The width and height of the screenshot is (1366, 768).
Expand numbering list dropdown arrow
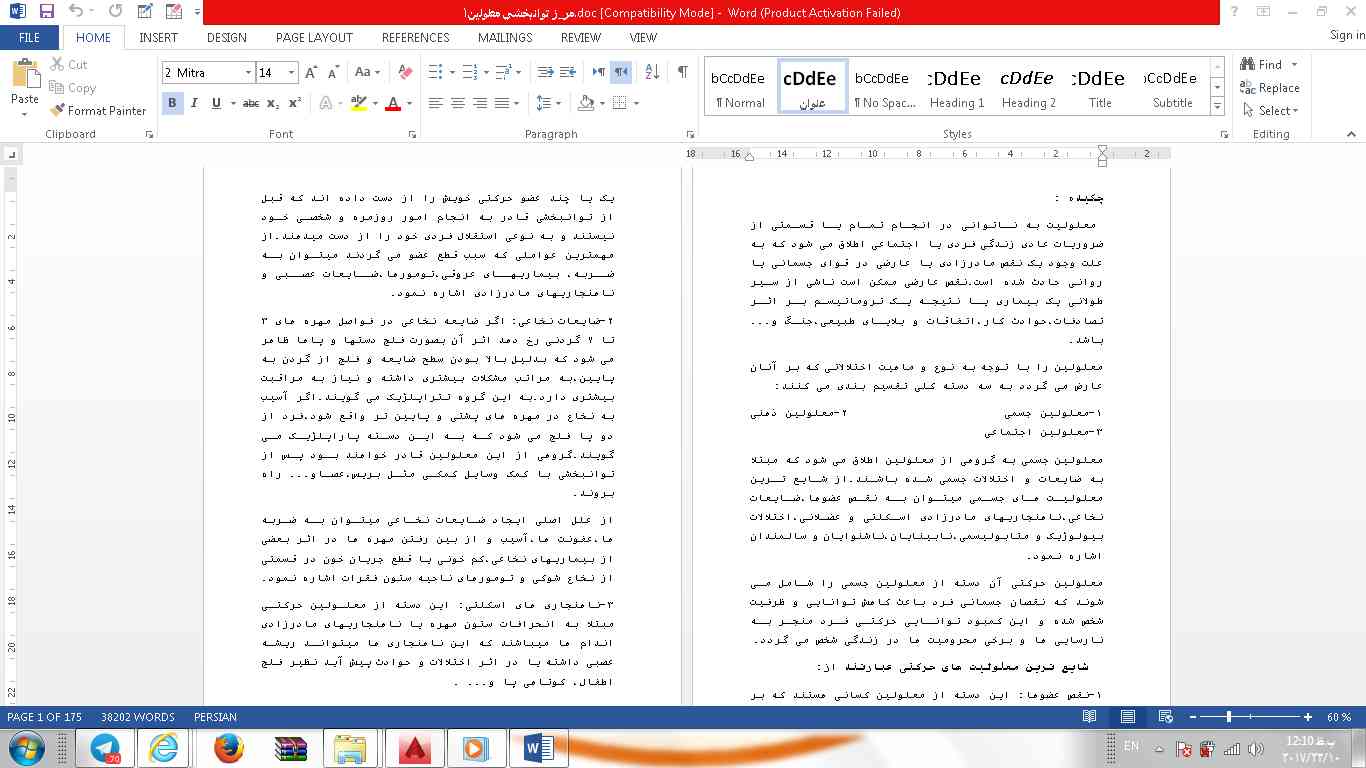(487, 72)
